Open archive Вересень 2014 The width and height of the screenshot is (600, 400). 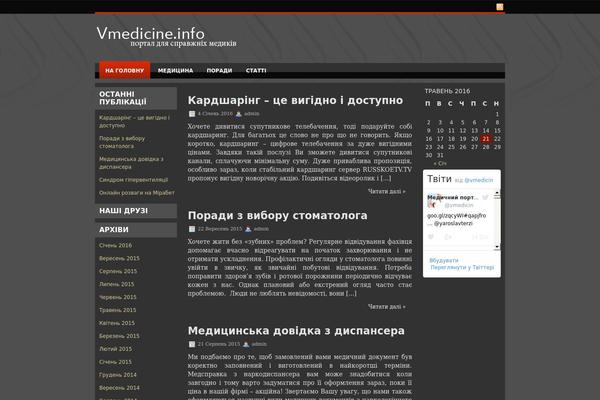119,388
